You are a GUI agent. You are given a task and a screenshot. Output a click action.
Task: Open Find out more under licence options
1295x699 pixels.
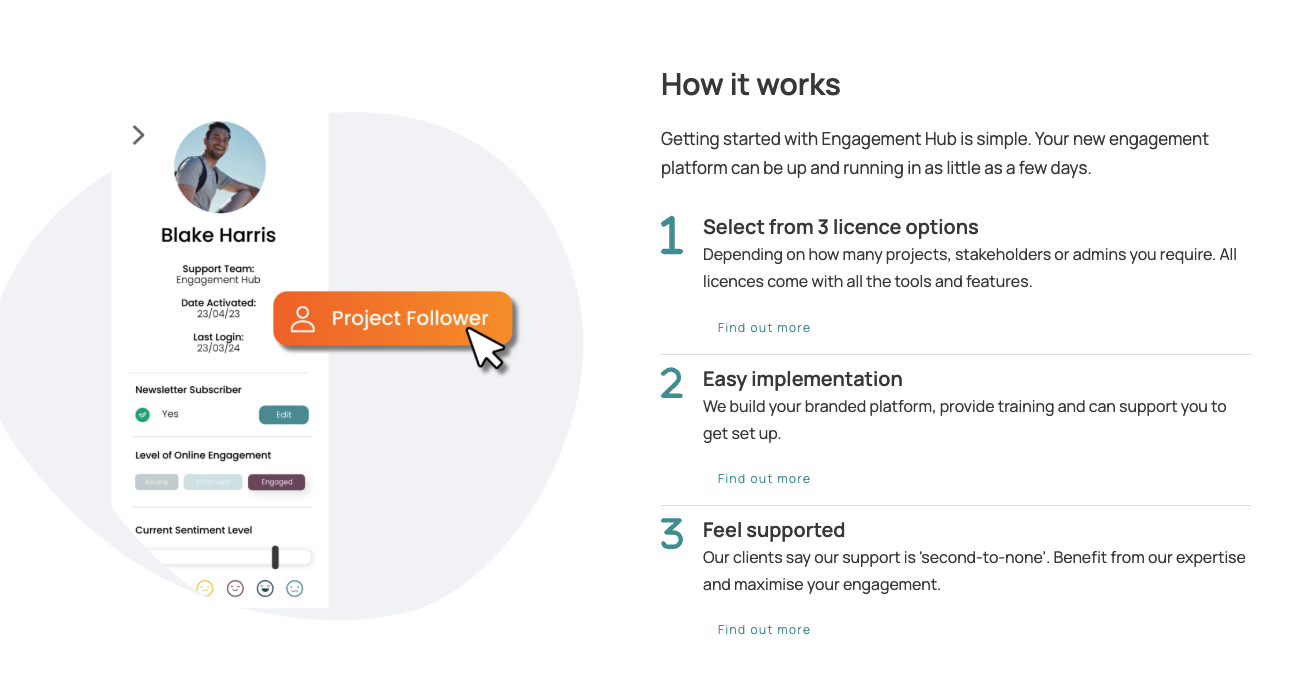[x=764, y=328]
